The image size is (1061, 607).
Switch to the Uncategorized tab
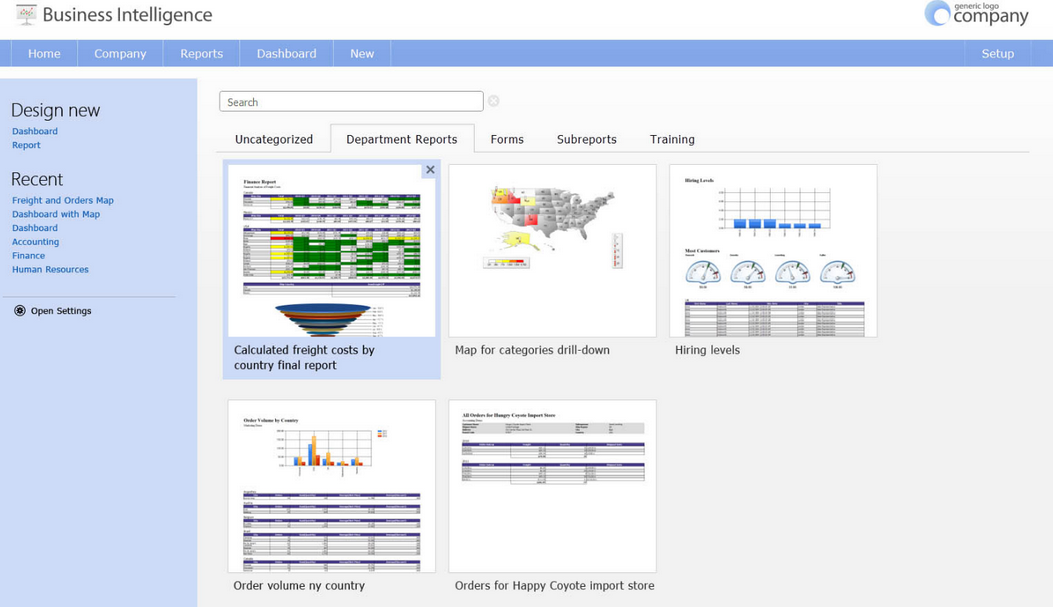(x=273, y=139)
